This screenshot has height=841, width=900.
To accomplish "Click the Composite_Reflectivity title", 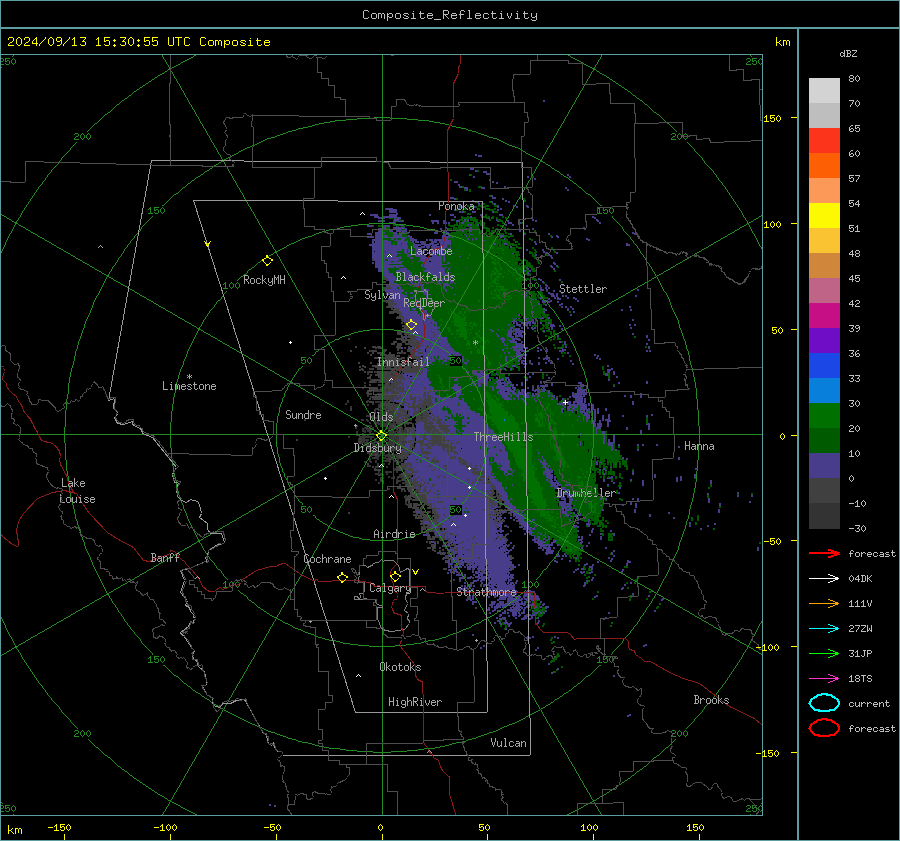I will click(x=450, y=15).
